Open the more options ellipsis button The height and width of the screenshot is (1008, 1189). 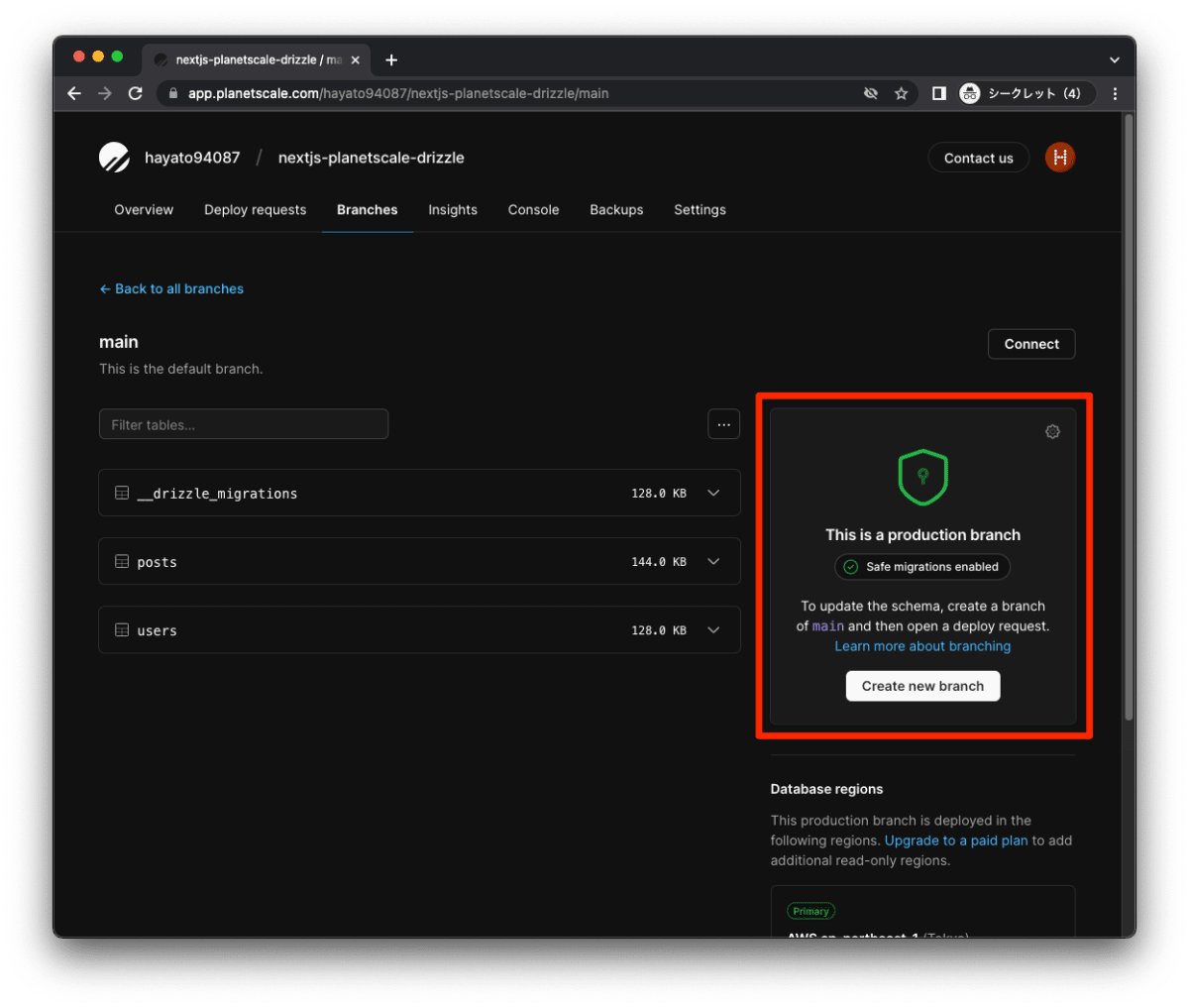pos(723,424)
